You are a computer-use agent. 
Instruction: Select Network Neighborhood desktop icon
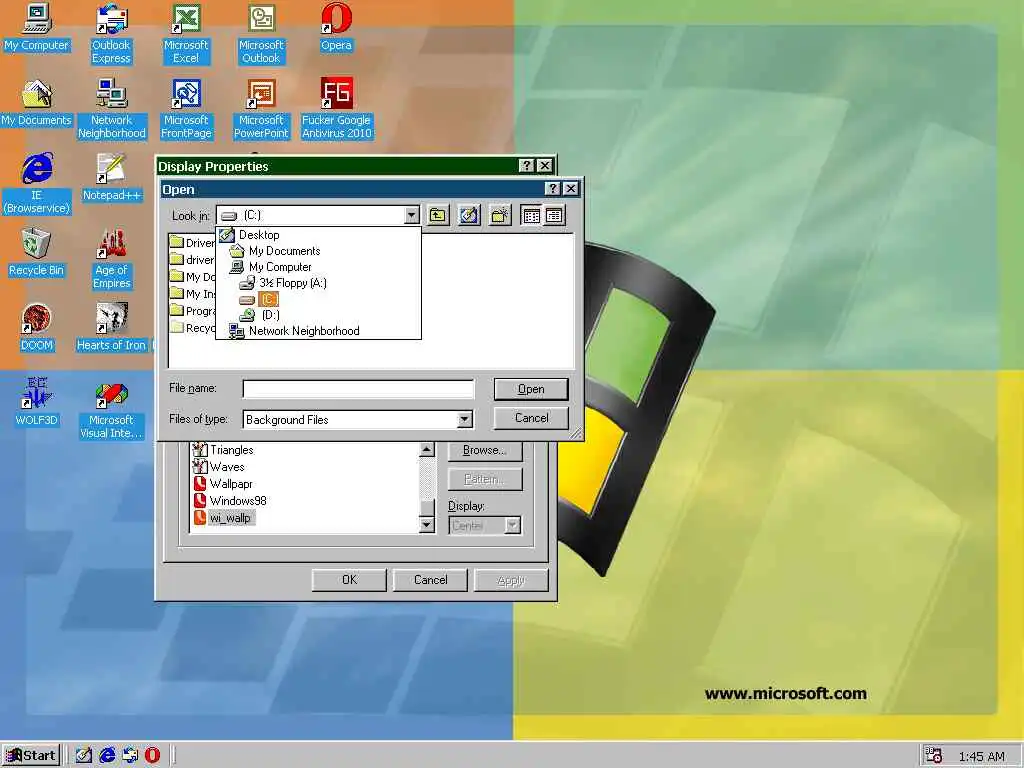tap(112, 109)
